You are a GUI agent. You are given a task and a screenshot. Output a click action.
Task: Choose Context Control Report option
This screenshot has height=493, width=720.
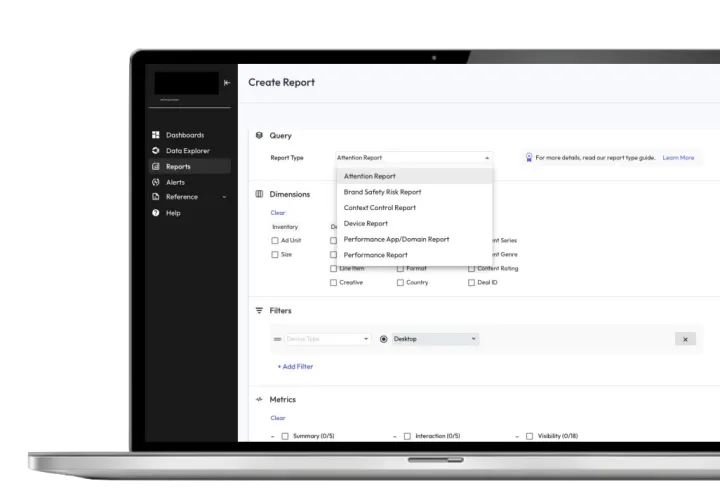415,207
